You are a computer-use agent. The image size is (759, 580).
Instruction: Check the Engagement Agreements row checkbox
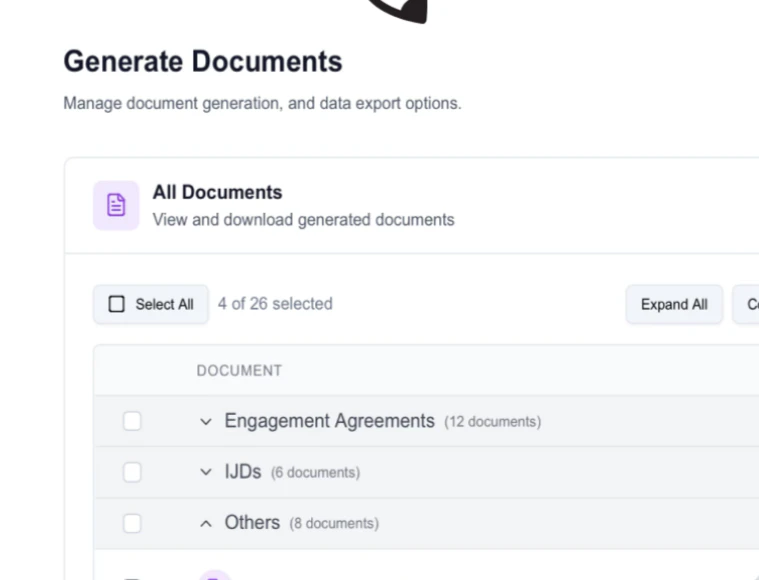[x=132, y=421]
